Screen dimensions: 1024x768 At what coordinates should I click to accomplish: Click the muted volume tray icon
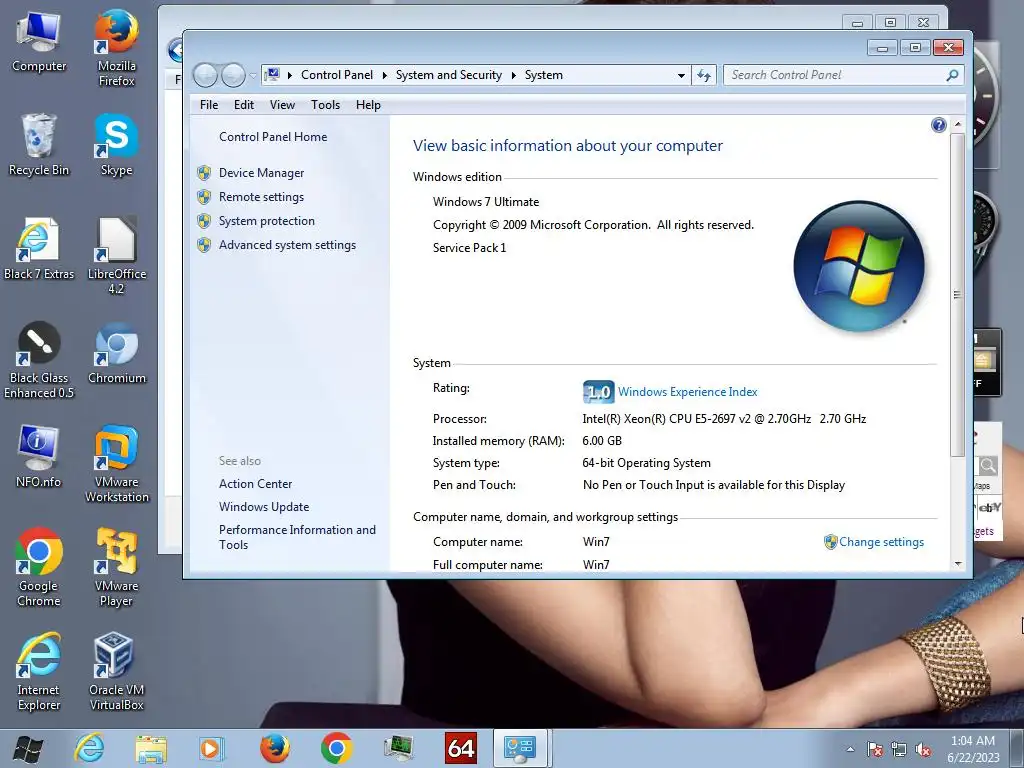point(923,750)
